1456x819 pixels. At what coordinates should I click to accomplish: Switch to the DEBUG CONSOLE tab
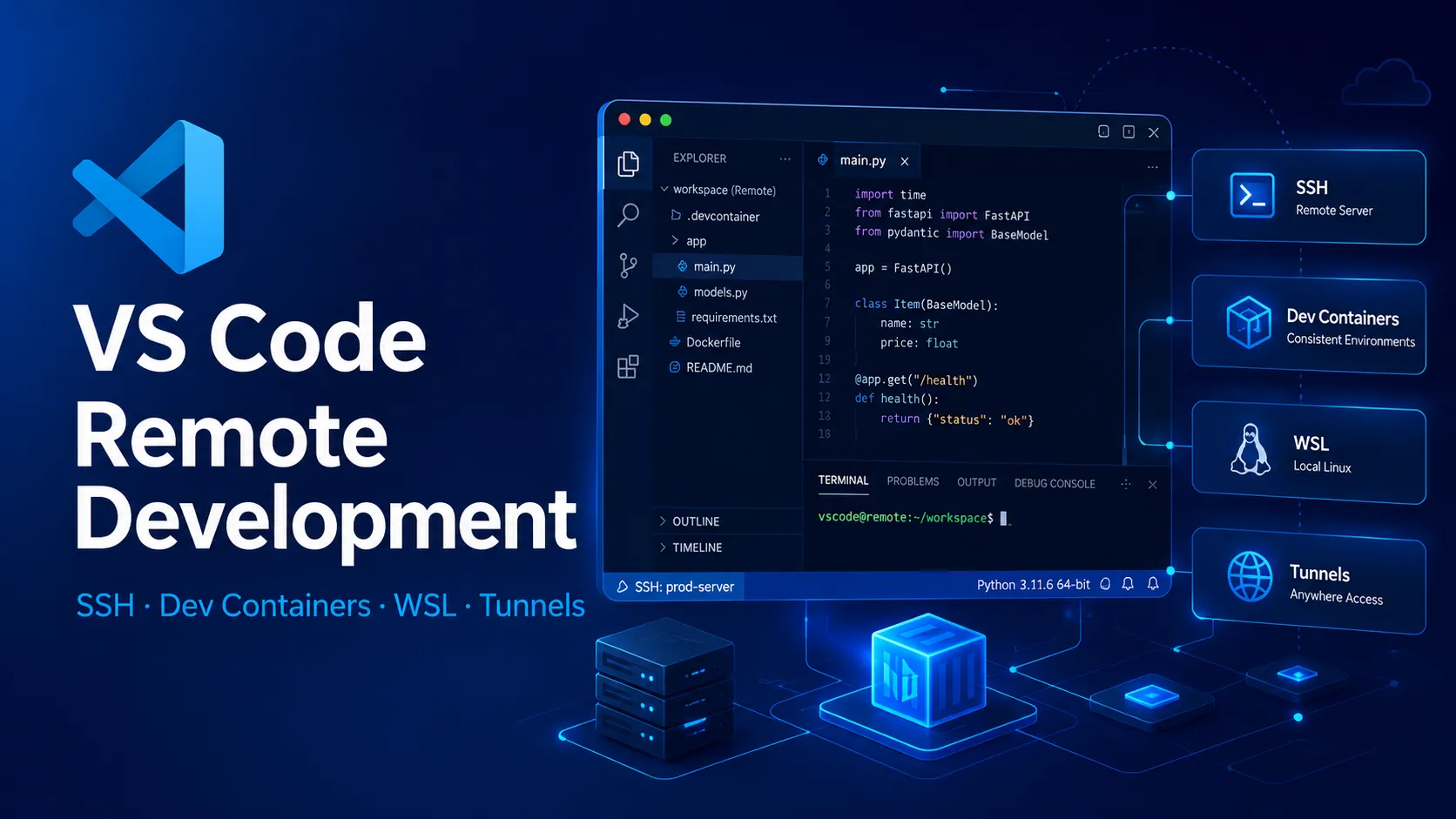1055,484
